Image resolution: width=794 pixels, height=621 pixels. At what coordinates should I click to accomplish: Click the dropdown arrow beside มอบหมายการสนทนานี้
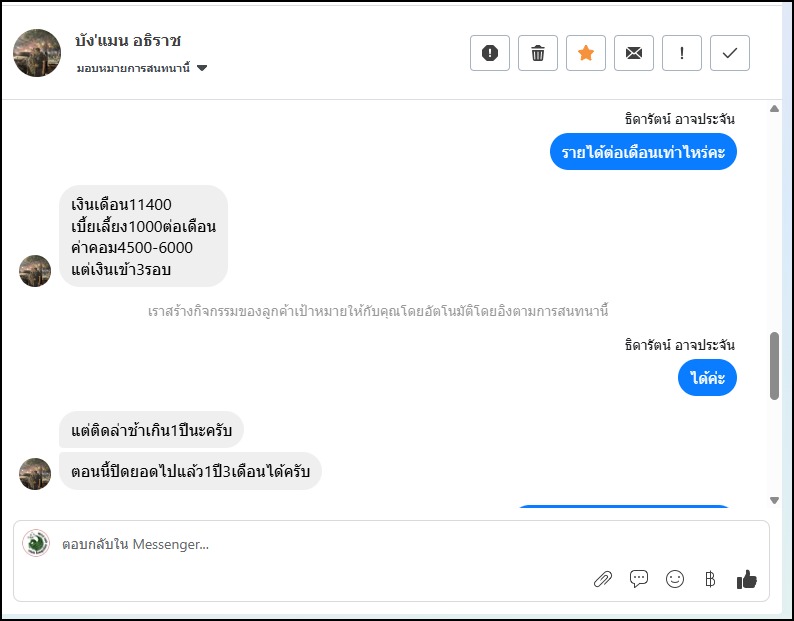202,68
